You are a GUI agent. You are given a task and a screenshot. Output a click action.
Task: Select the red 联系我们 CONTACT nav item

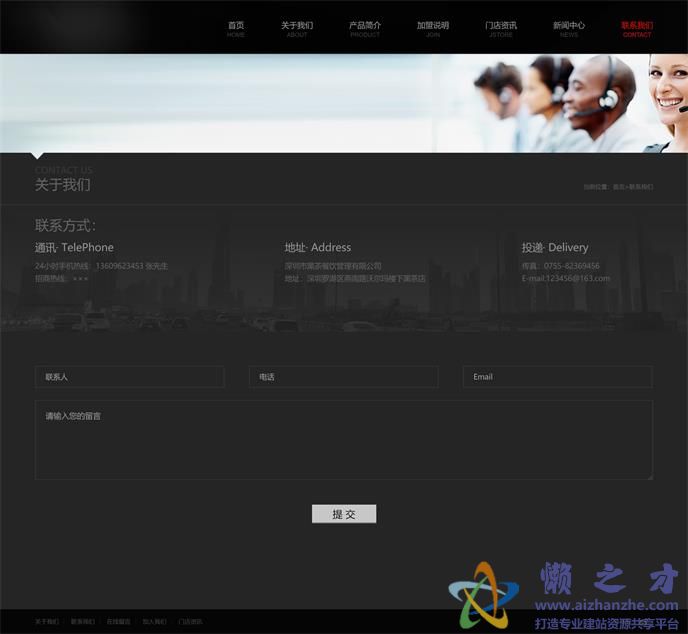point(637,29)
